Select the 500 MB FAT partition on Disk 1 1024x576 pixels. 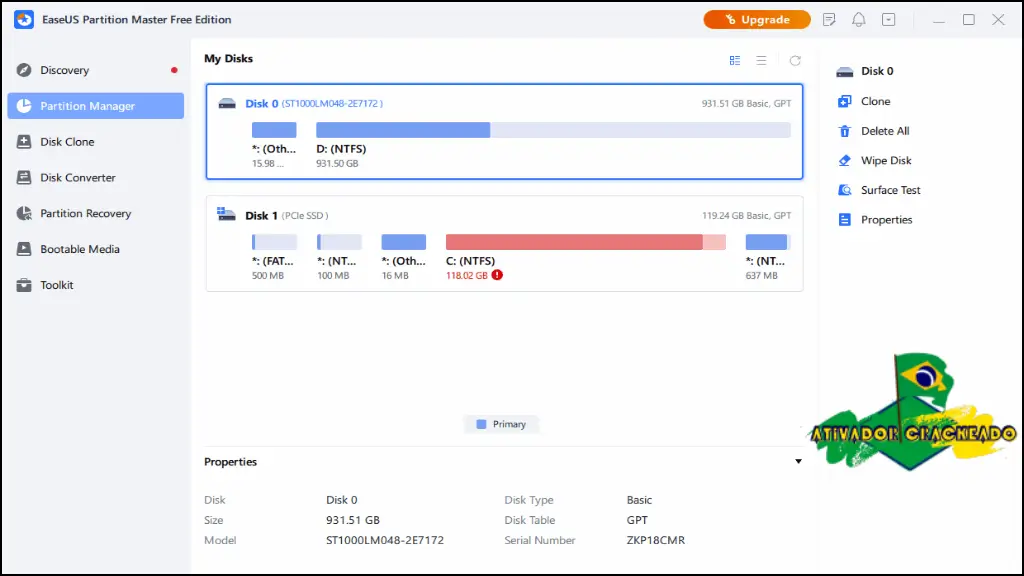coord(274,242)
